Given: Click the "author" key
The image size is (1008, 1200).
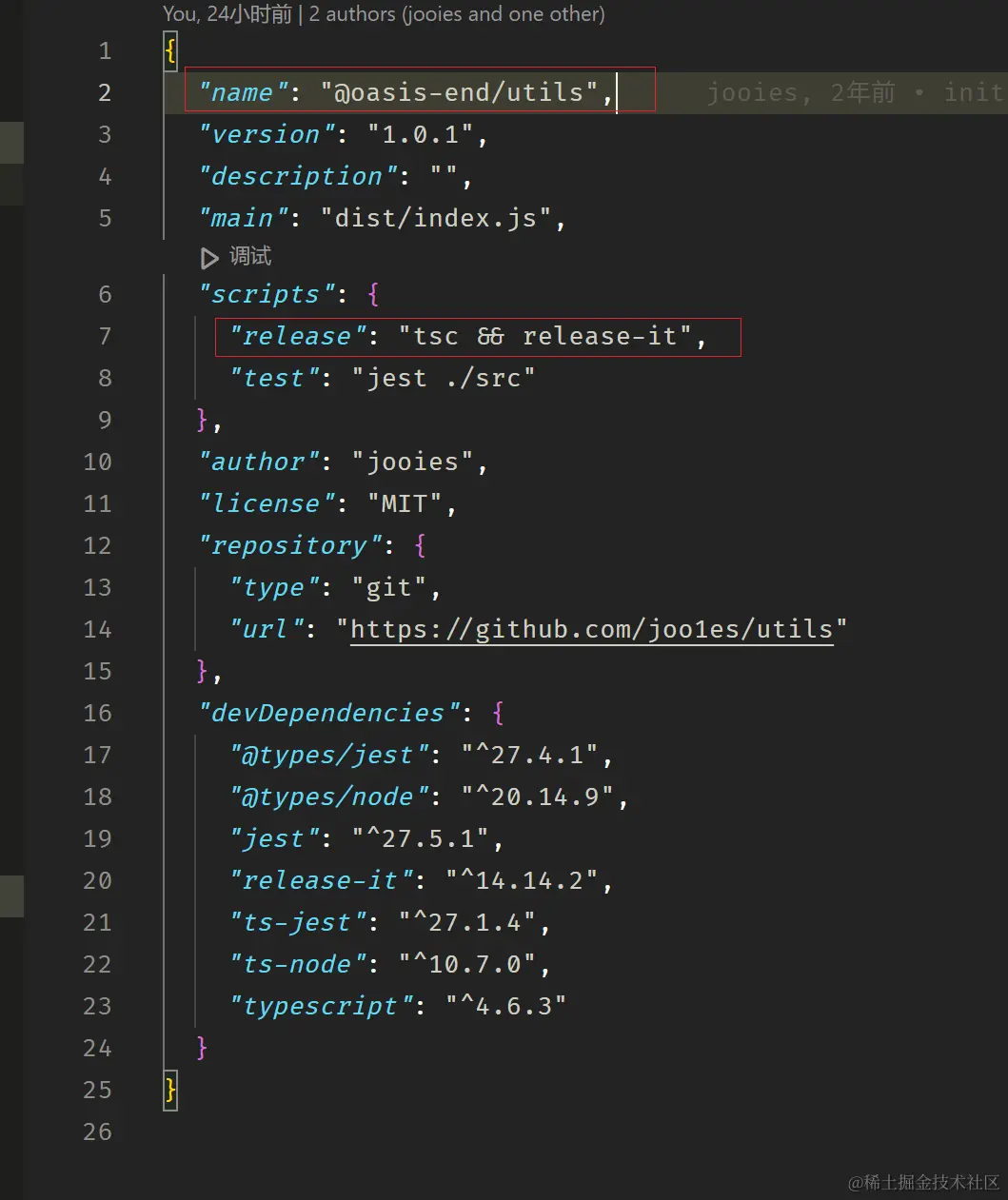Looking at the screenshot, I should [x=257, y=462].
